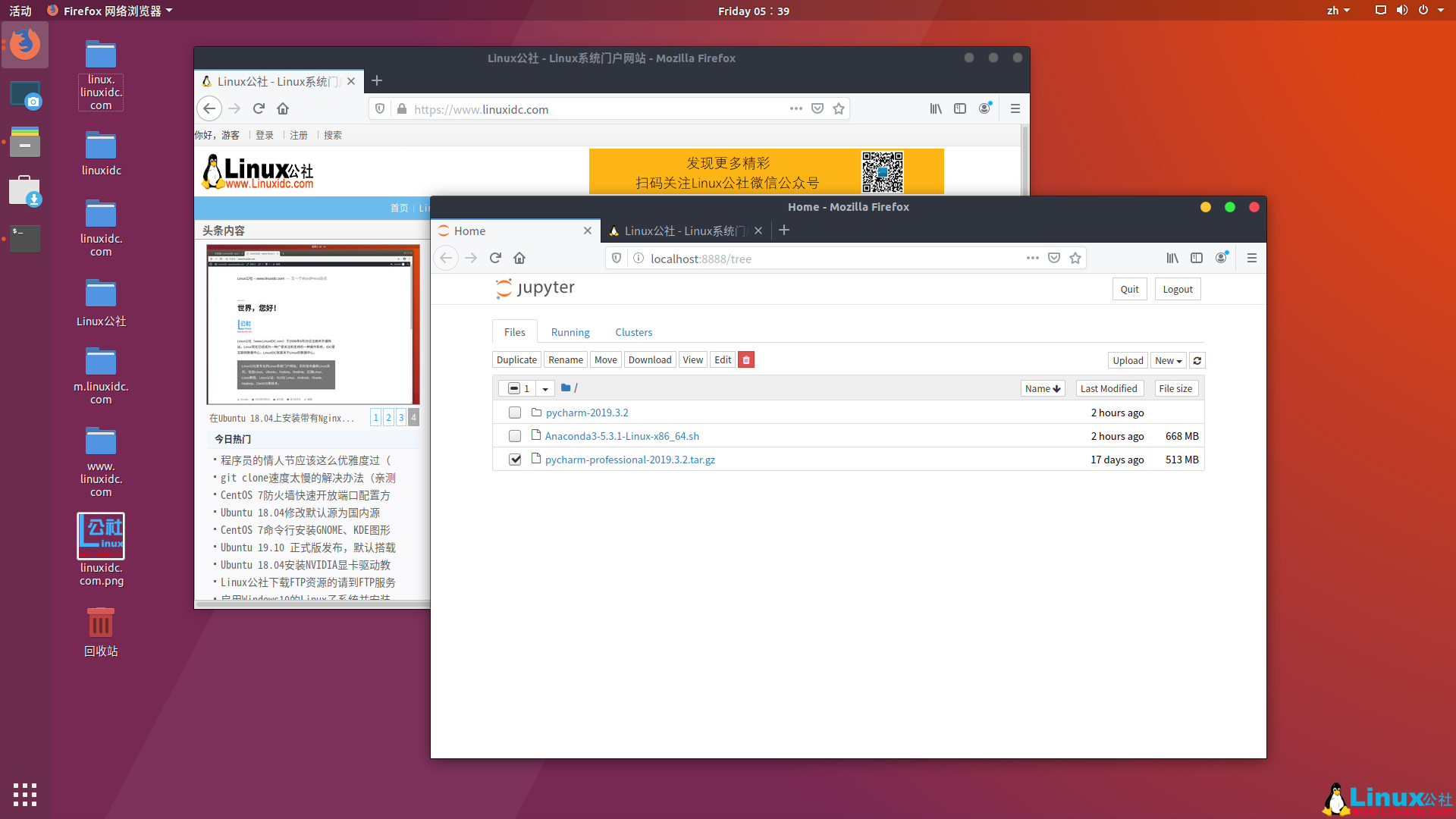Toggle the select-all checkbox showing 1
Screen dimensions: 1456x819
click(x=513, y=388)
